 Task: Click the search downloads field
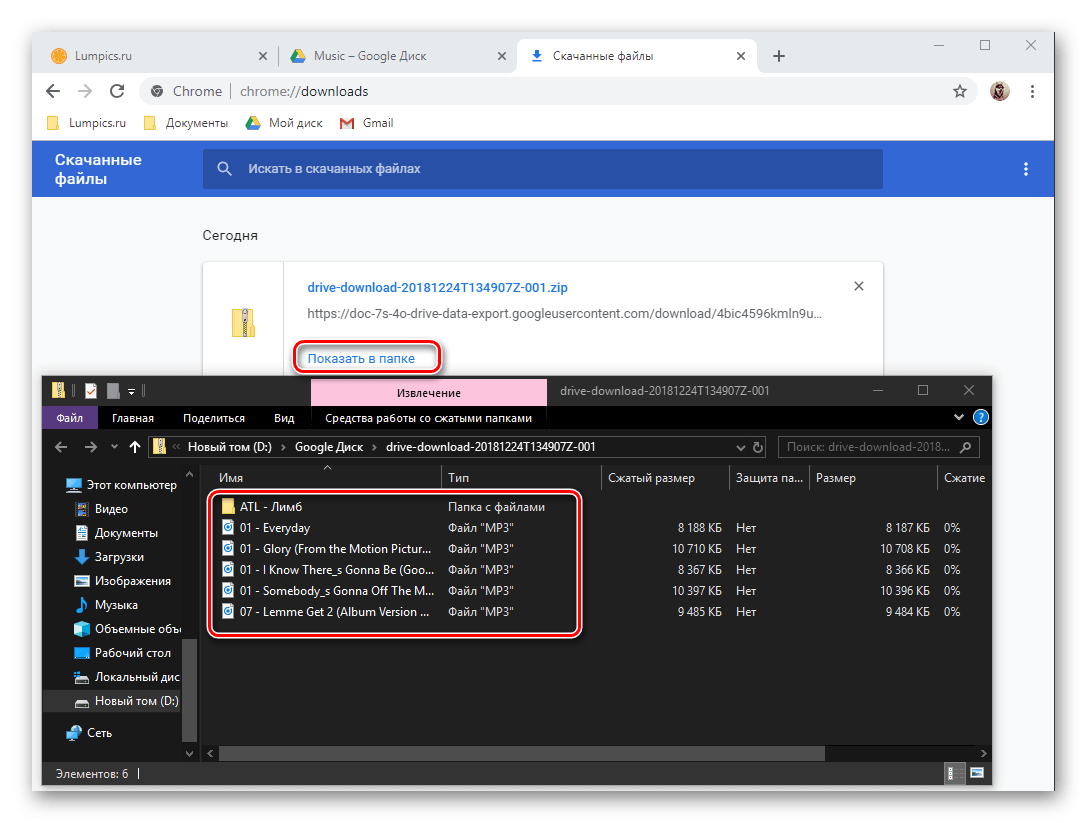click(542, 169)
